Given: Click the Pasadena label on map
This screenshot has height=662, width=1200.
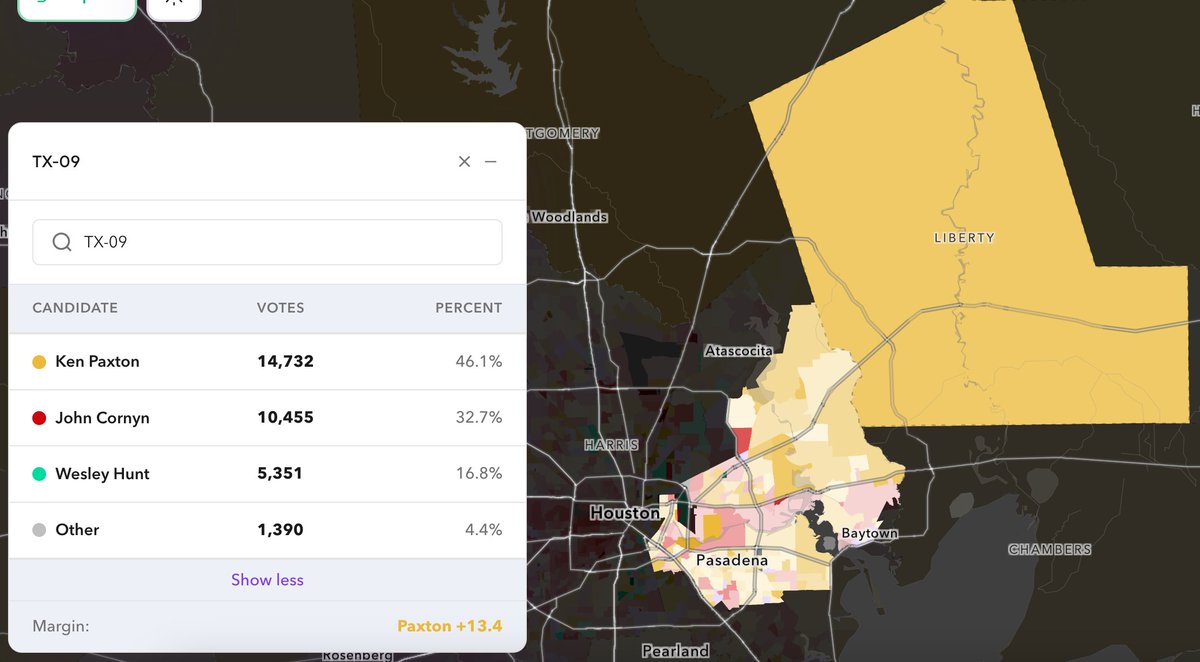Looking at the screenshot, I should (732, 560).
